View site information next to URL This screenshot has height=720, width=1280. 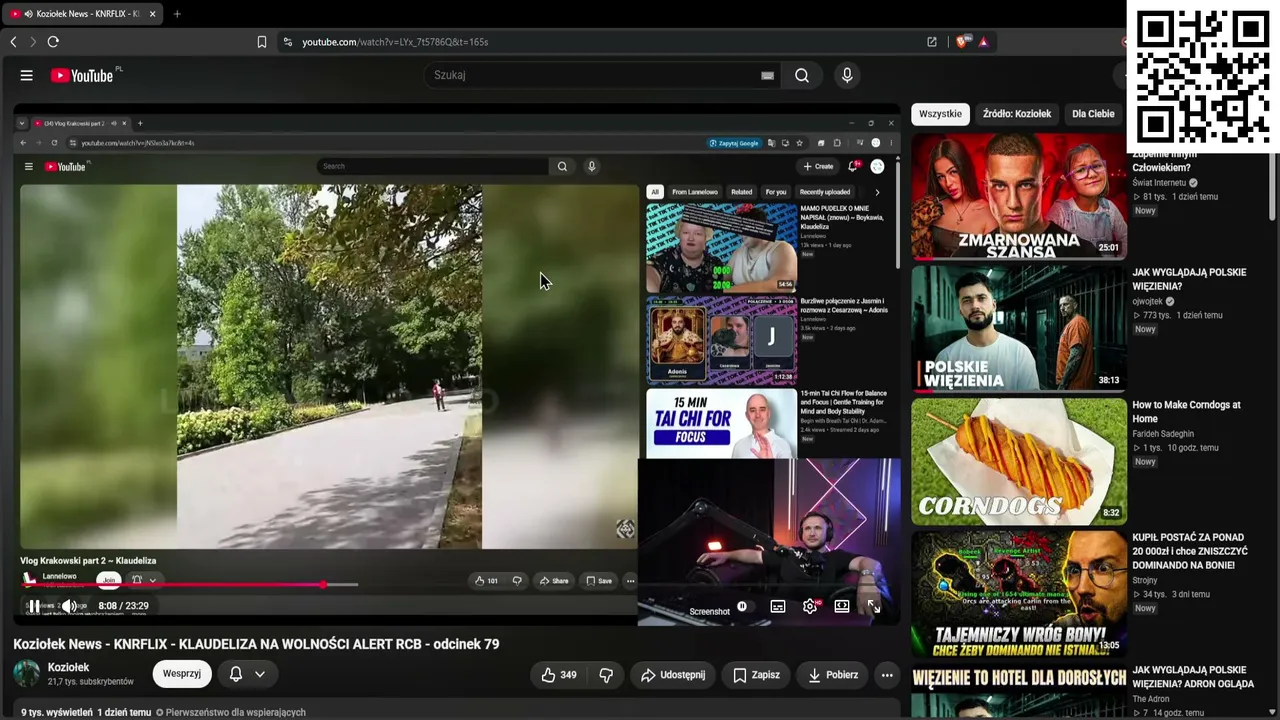(288, 42)
